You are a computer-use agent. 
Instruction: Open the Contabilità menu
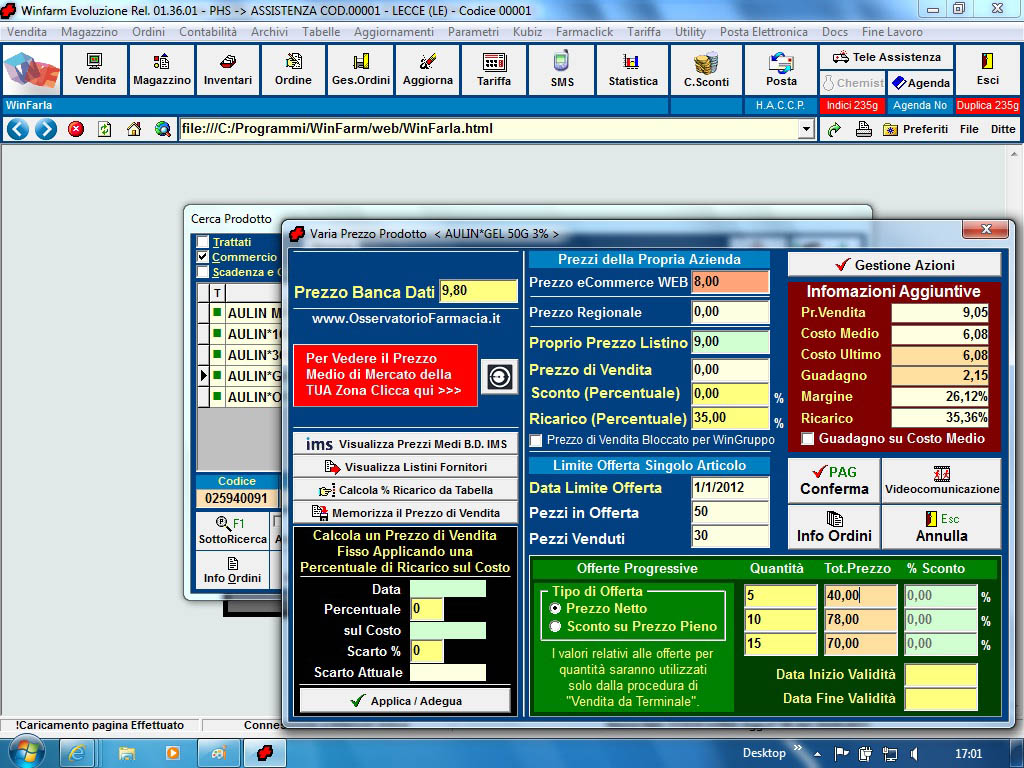[x=208, y=32]
